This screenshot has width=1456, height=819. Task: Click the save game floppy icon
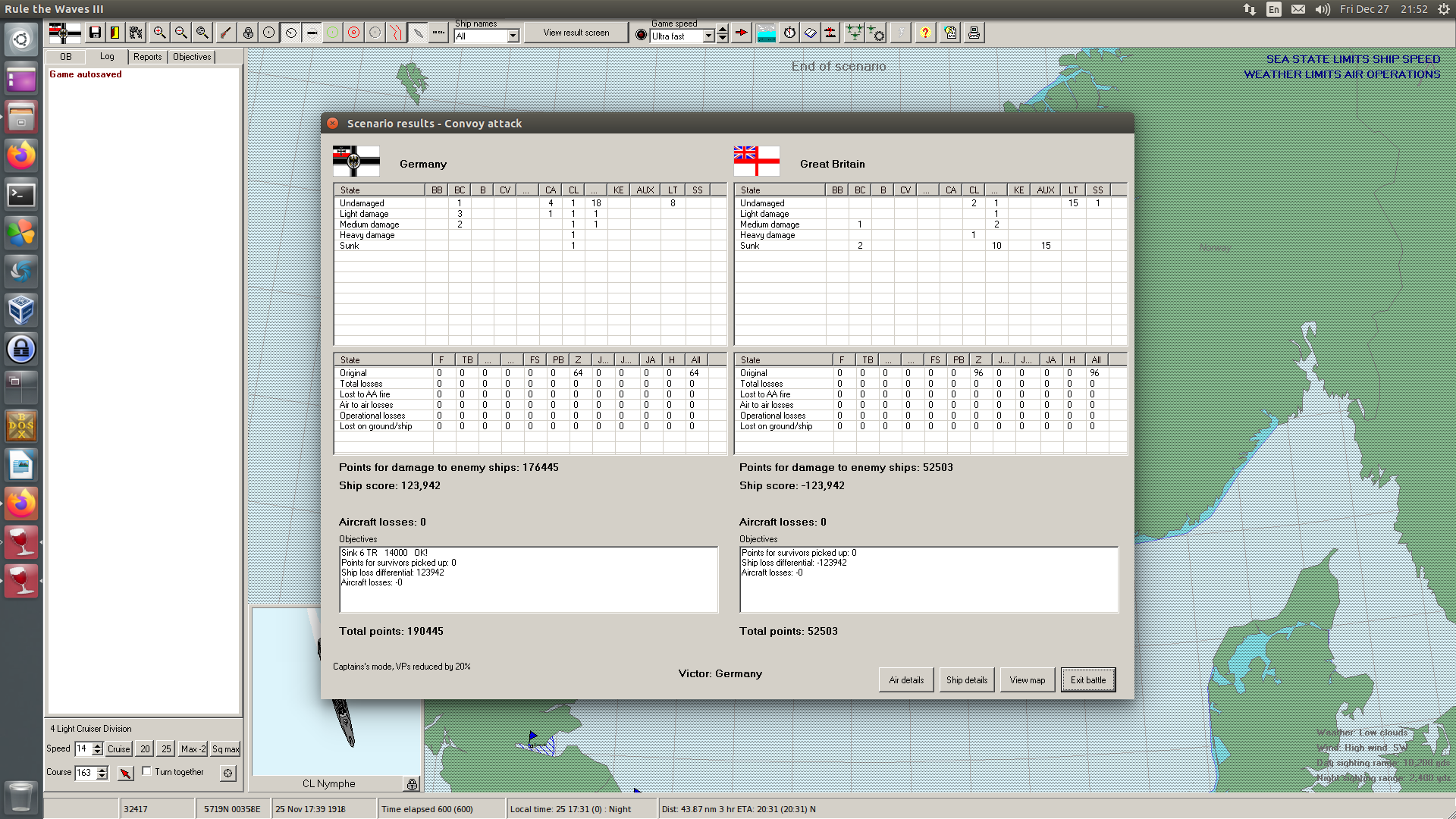click(95, 33)
